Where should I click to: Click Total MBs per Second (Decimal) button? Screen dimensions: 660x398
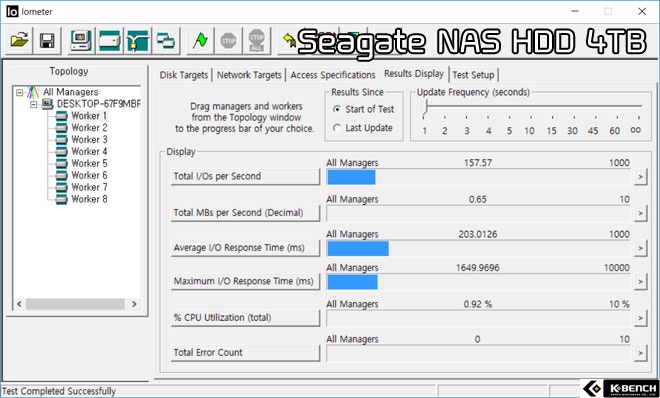(245, 213)
